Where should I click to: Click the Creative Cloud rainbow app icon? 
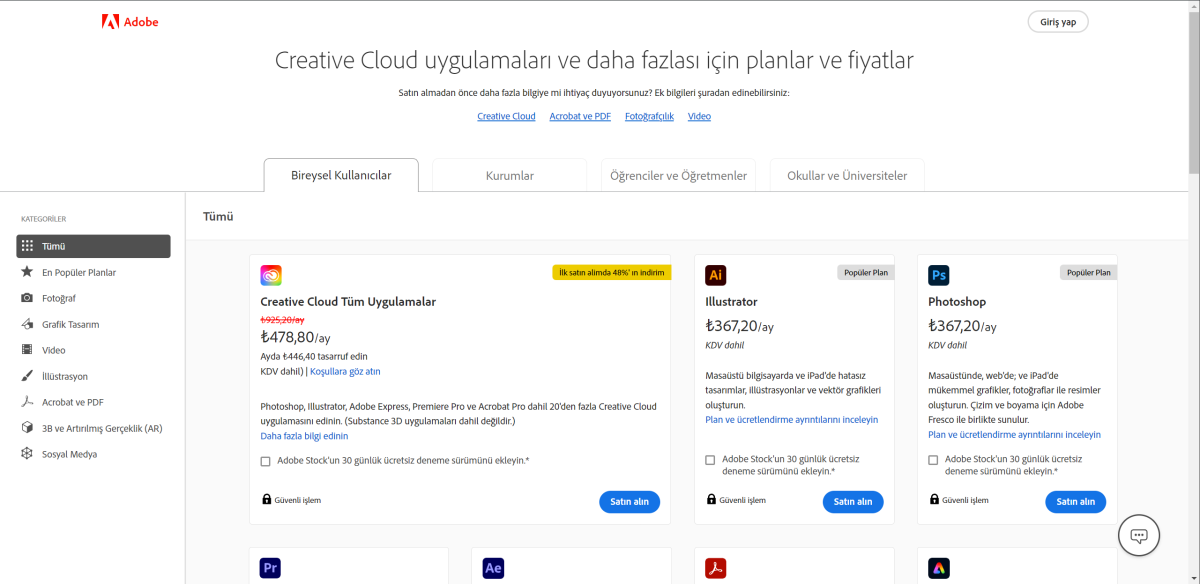[271, 275]
